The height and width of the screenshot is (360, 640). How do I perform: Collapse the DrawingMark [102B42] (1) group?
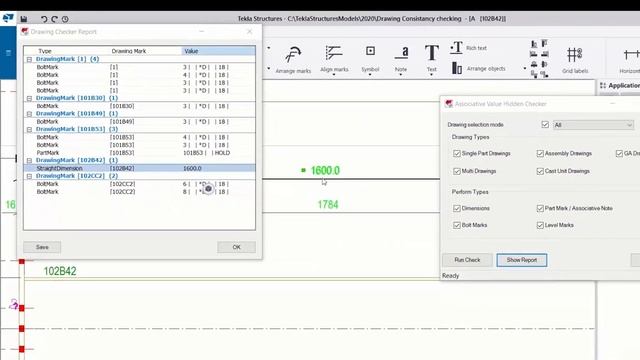(x=29, y=160)
